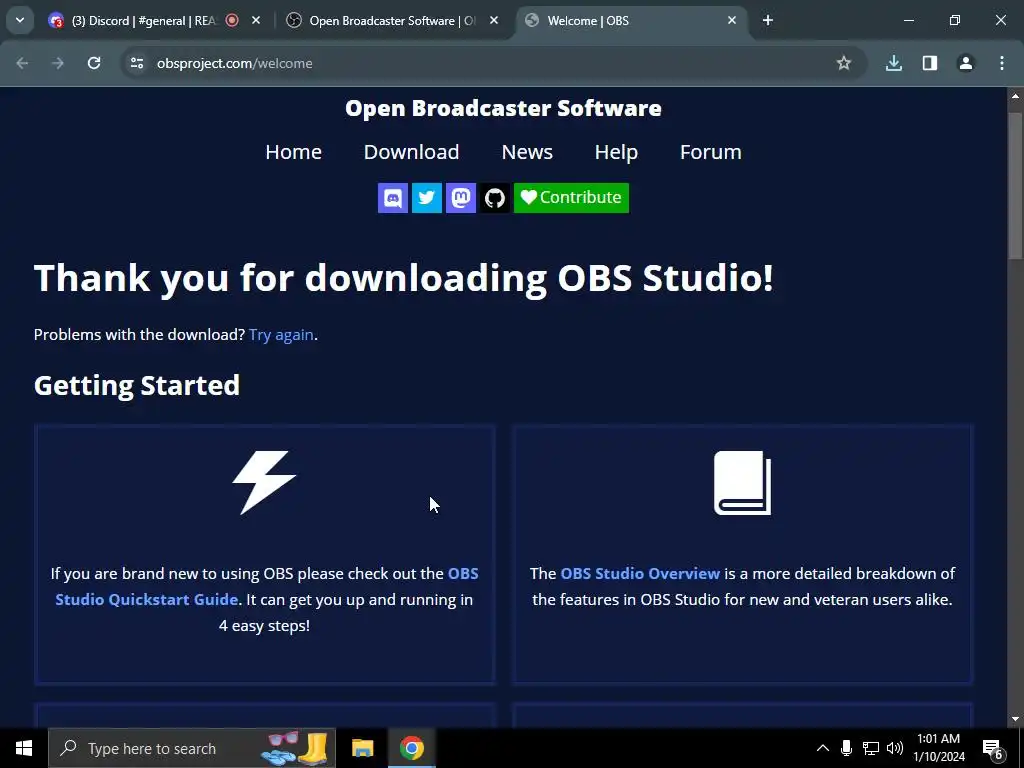Open the Discord social icon link
The image size is (1024, 768).
(392, 197)
